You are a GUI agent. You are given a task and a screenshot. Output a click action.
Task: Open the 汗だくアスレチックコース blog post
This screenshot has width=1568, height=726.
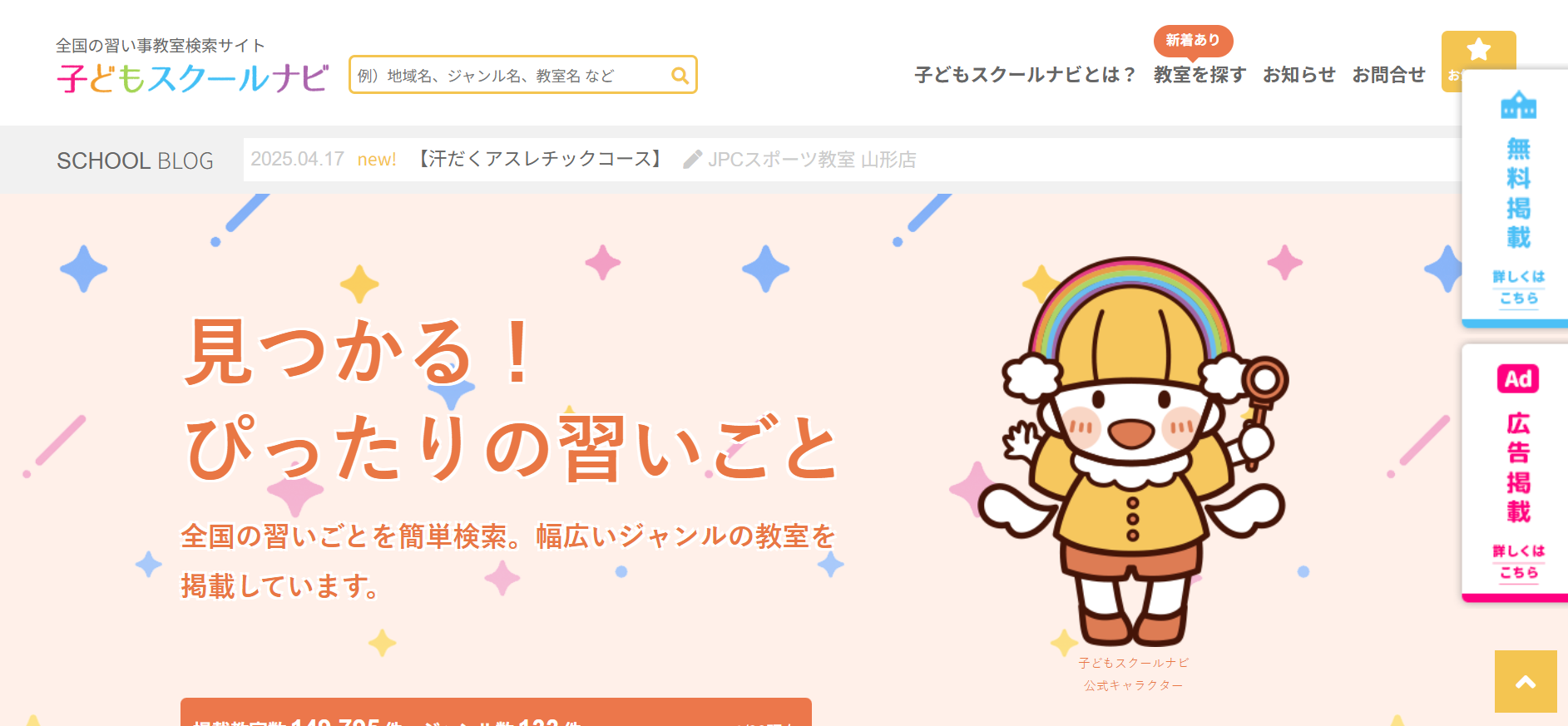tap(540, 159)
